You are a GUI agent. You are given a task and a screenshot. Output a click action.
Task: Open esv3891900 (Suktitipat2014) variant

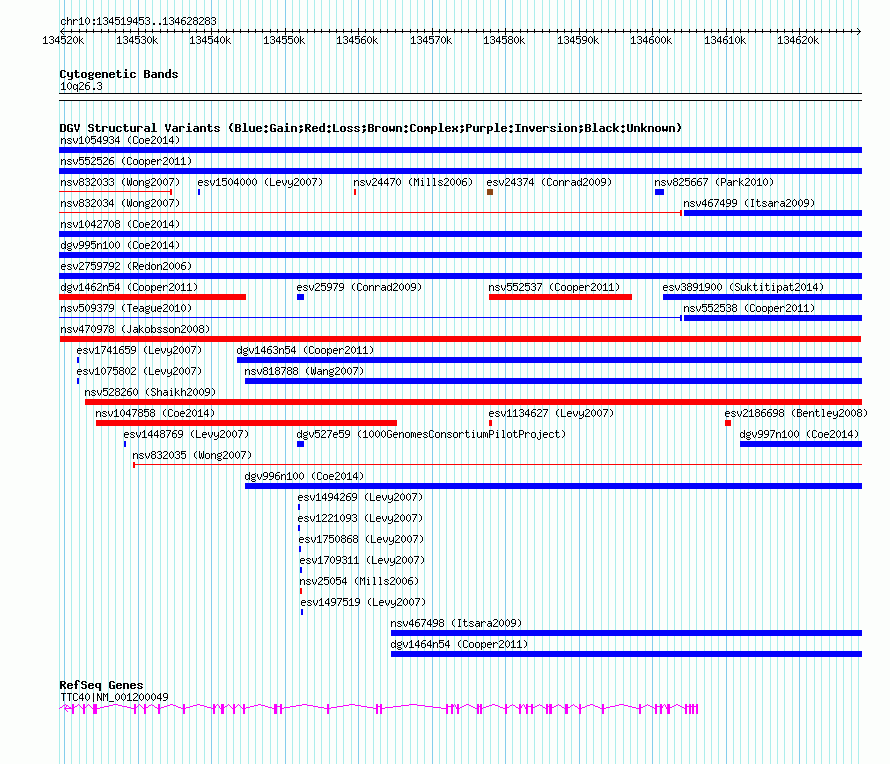click(743, 287)
